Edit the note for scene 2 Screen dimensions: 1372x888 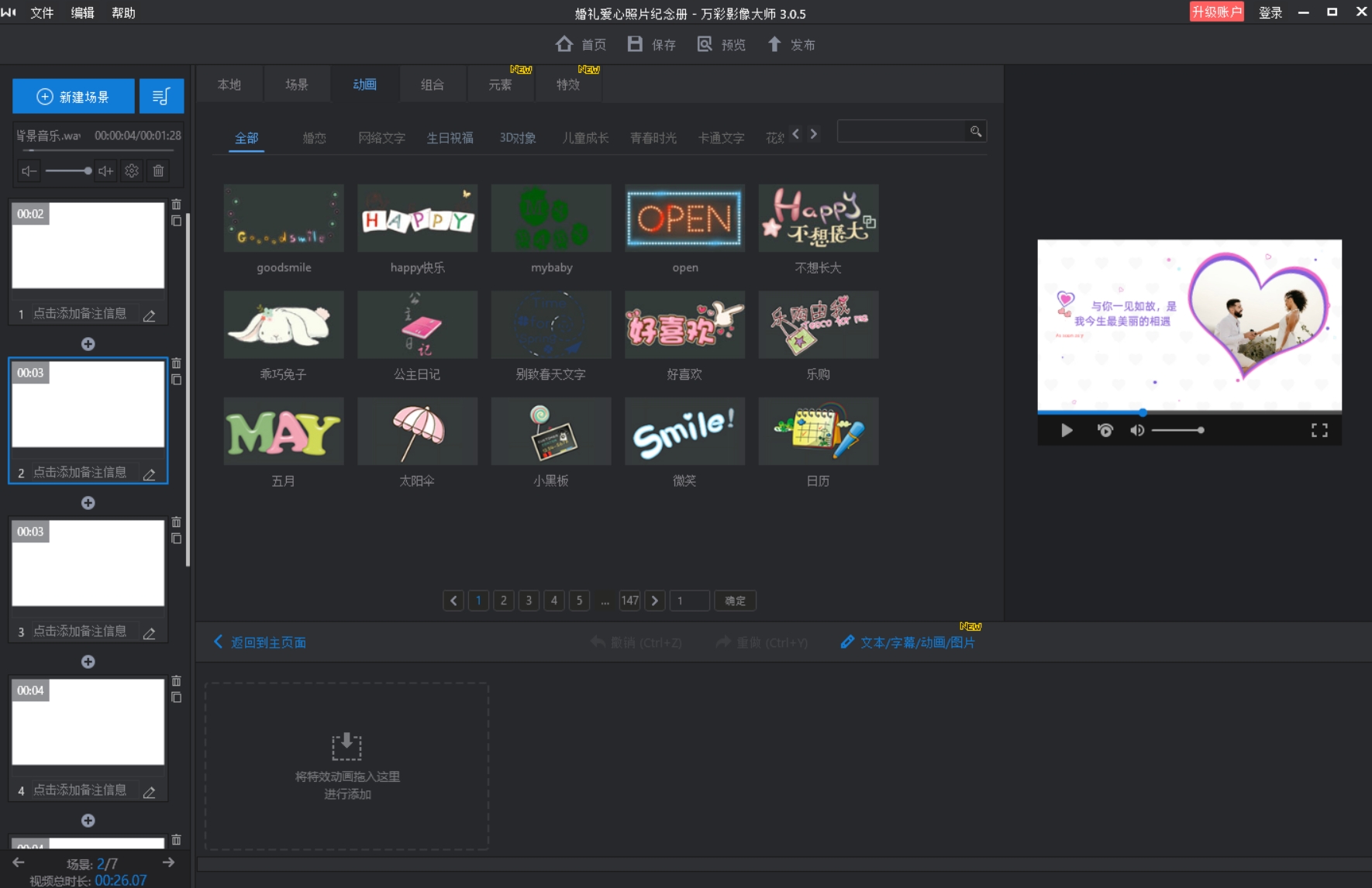[150, 473]
